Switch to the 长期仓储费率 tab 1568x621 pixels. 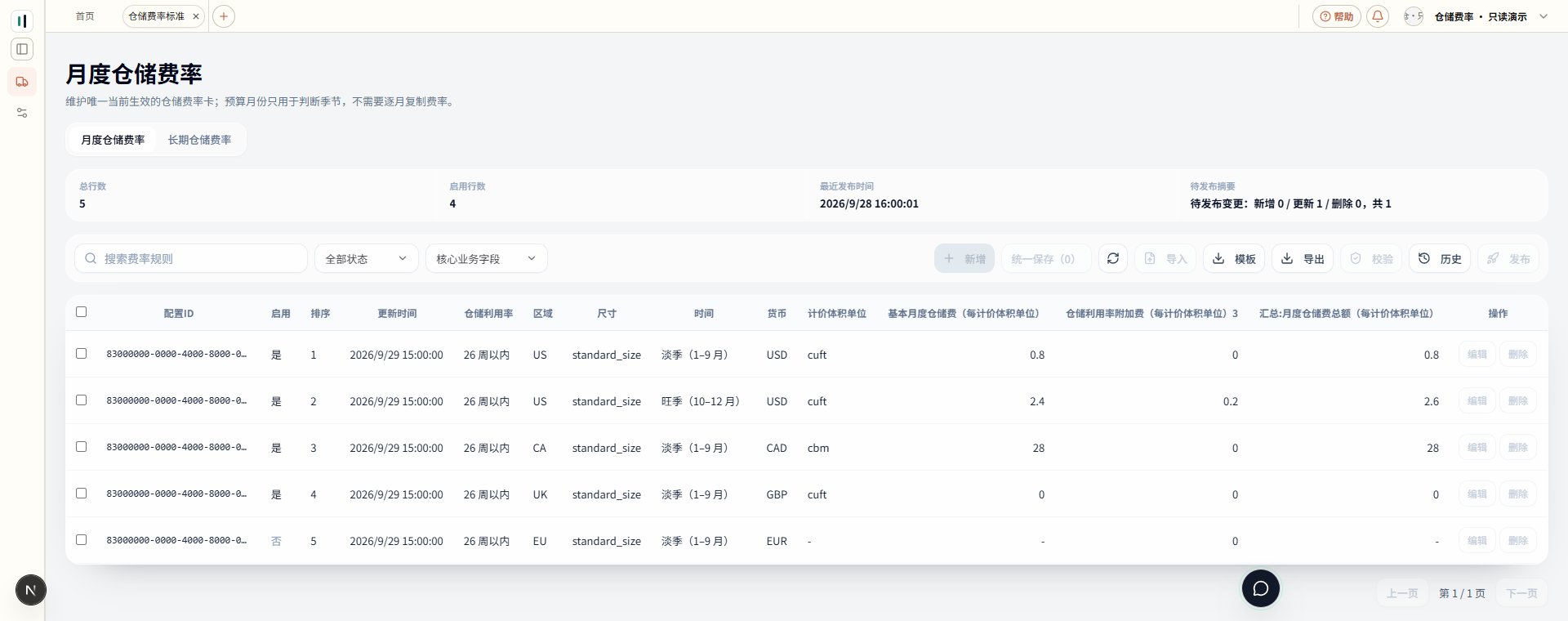[x=199, y=140]
